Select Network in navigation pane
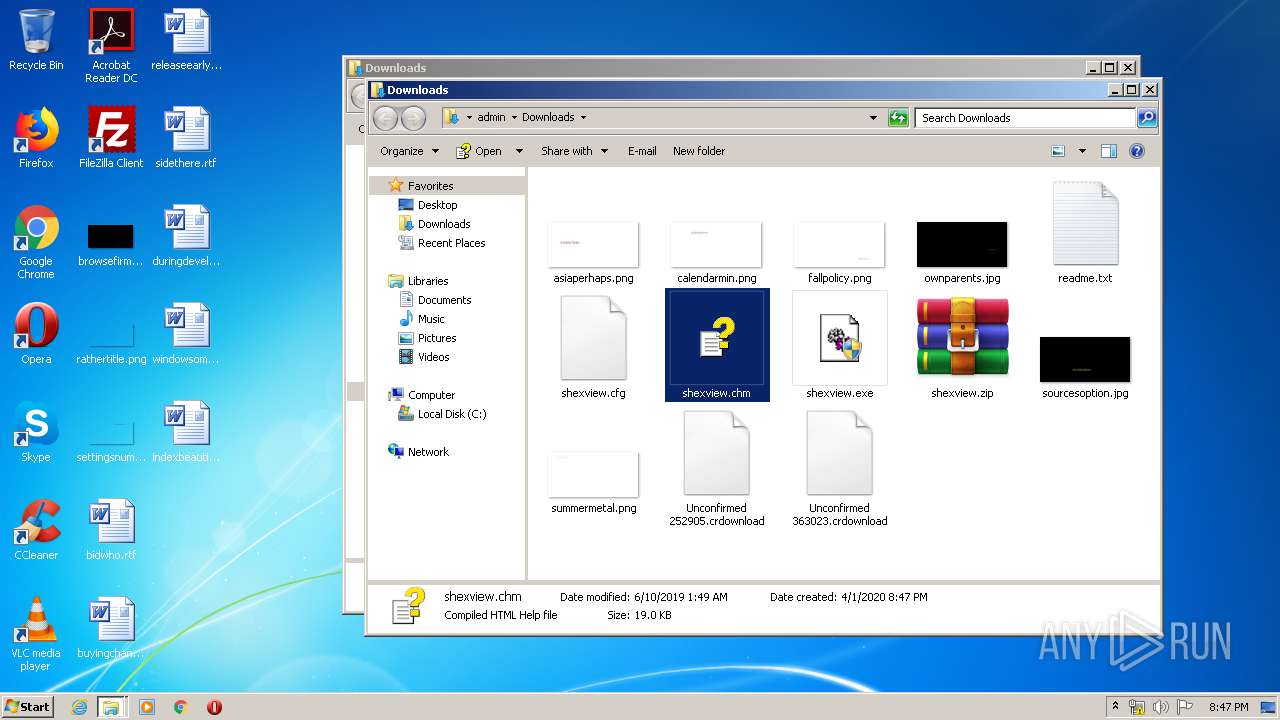The image size is (1280, 720). pos(428,452)
